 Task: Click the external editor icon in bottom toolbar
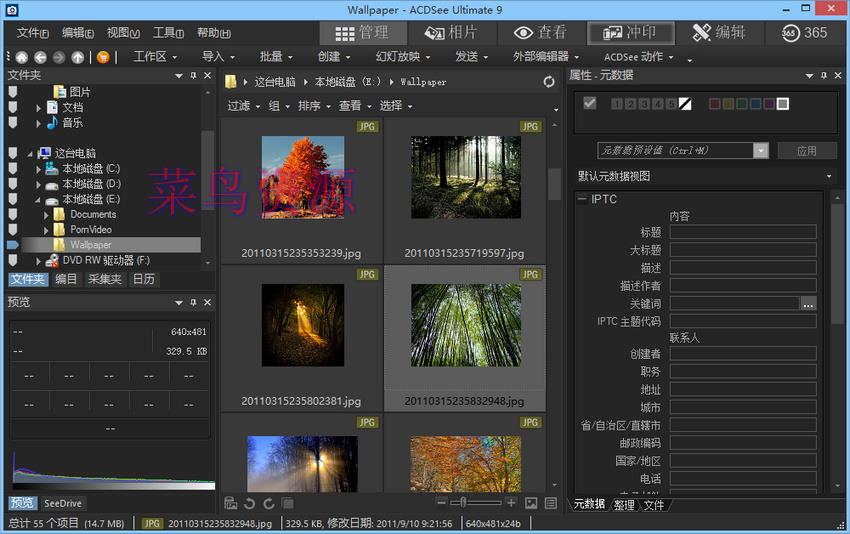(x=230, y=503)
